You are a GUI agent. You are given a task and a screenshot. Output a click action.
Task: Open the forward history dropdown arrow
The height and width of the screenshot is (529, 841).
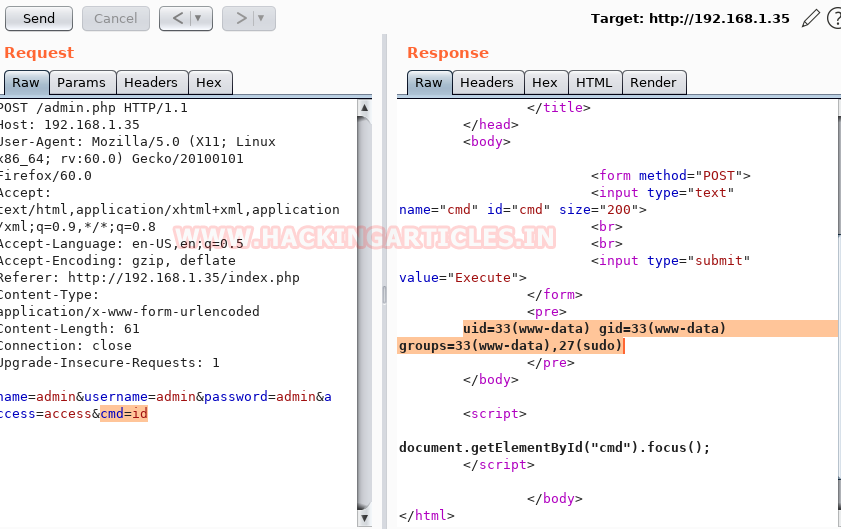[x=261, y=19]
